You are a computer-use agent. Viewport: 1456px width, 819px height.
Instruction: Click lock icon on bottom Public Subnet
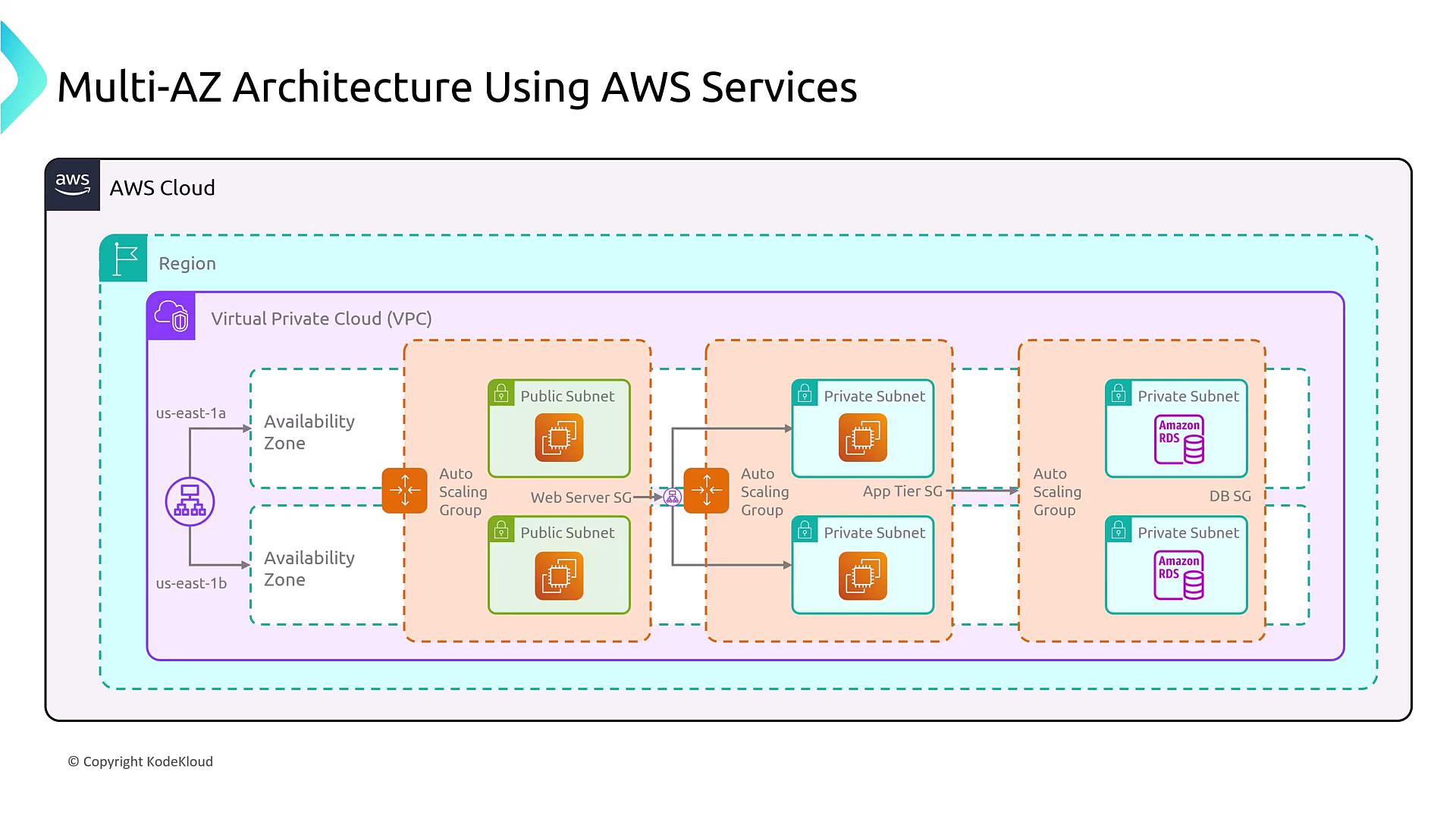tap(501, 531)
